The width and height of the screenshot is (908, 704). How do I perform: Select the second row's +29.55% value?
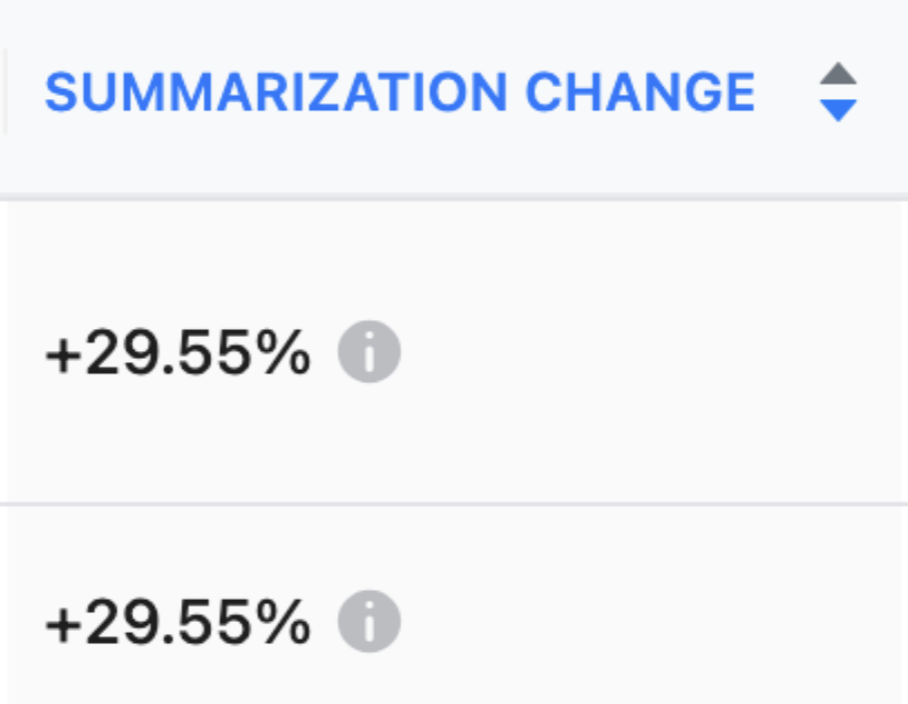click(x=178, y=622)
